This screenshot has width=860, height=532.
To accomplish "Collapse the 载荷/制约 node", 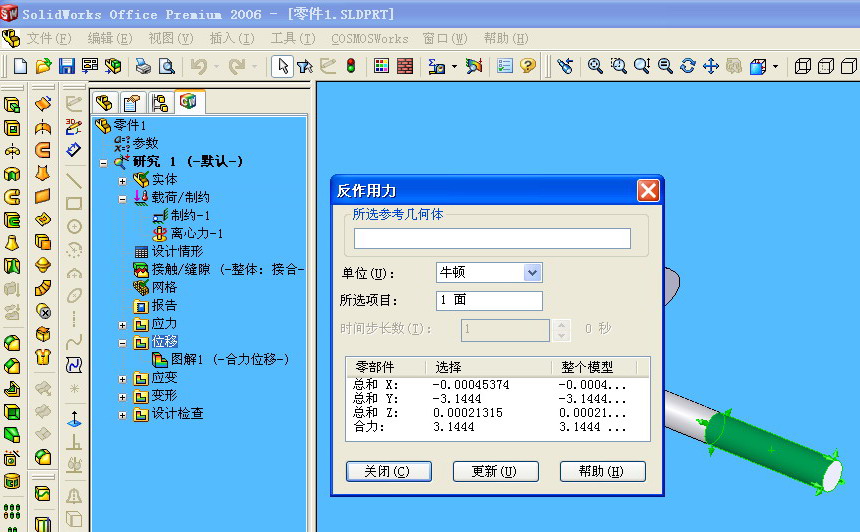I will tap(122, 199).
